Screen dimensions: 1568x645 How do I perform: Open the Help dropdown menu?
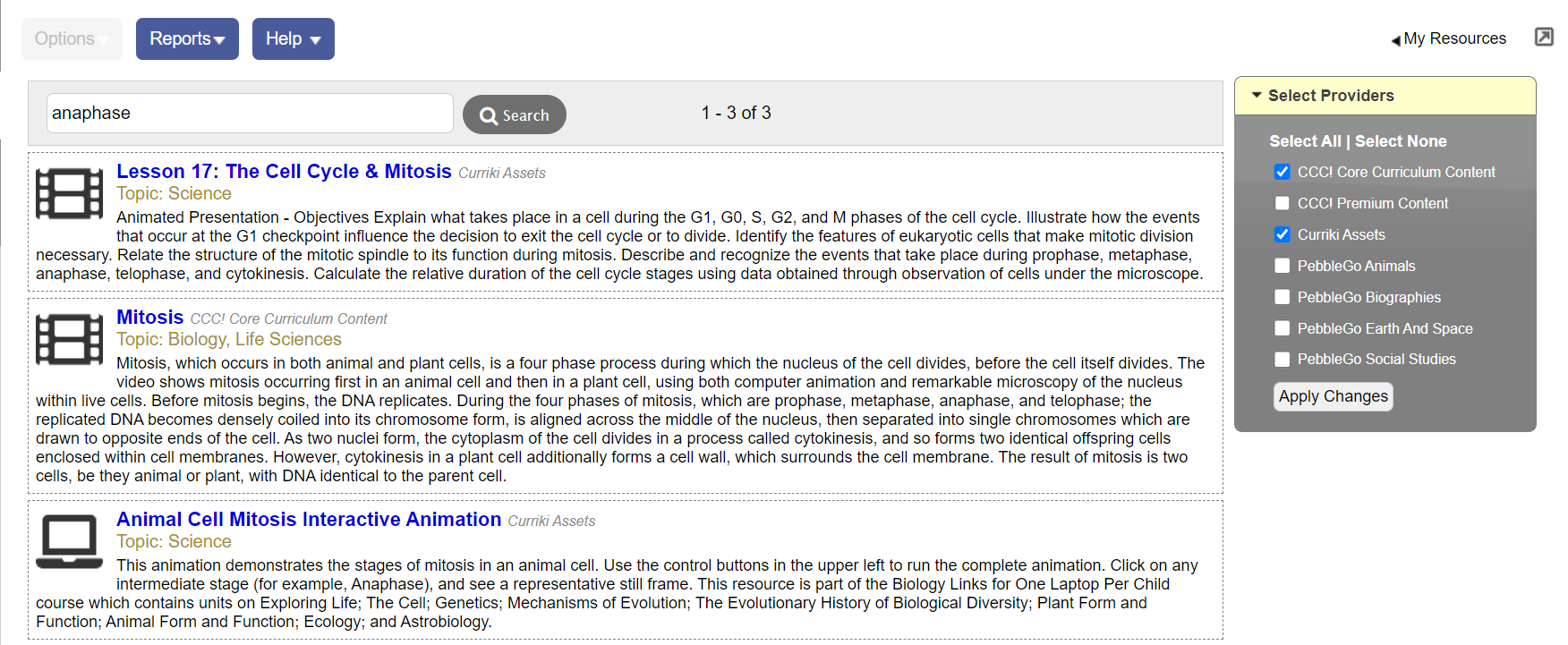[x=293, y=38]
